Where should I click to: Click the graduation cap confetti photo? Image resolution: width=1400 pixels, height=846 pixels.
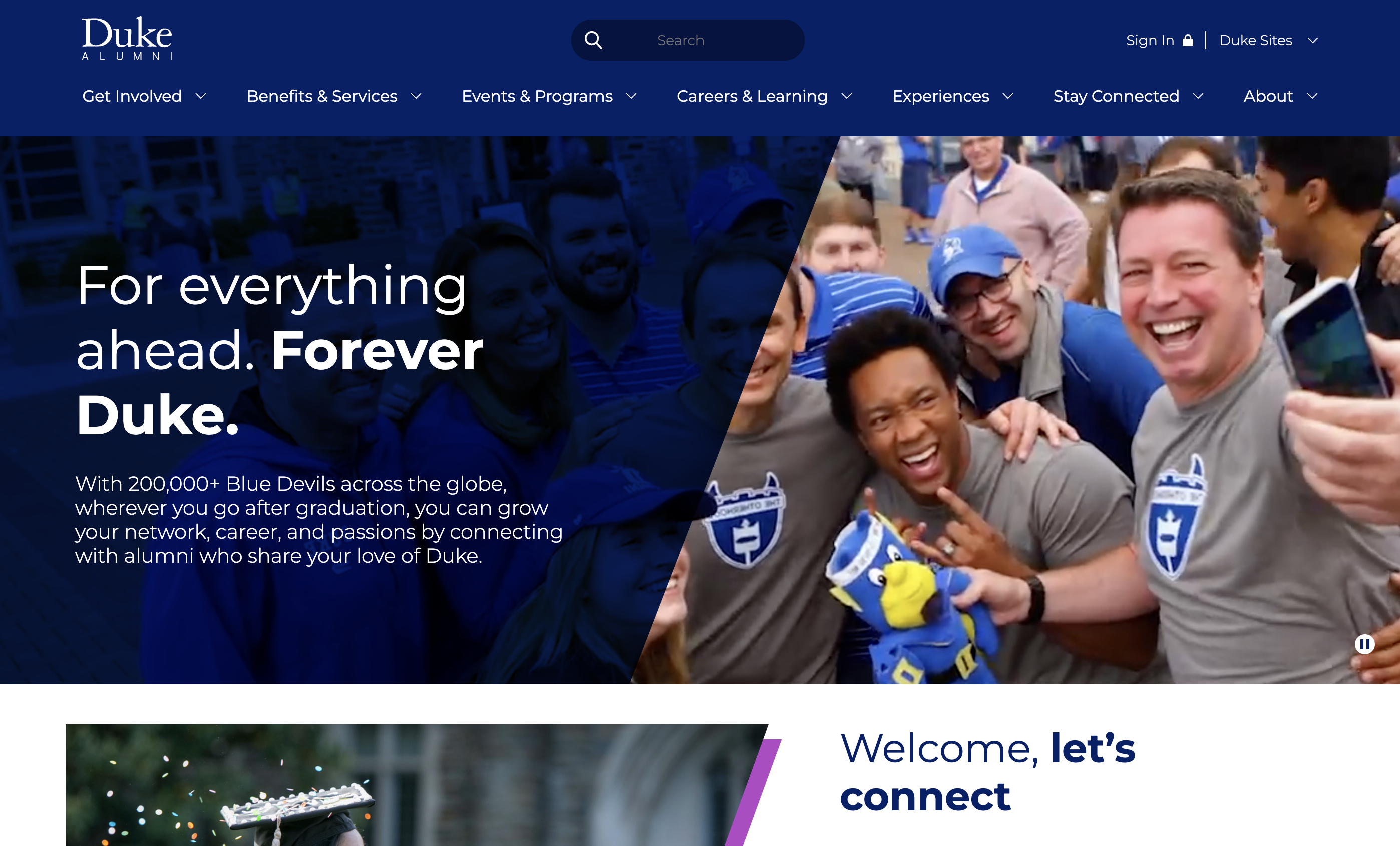coord(417,785)
